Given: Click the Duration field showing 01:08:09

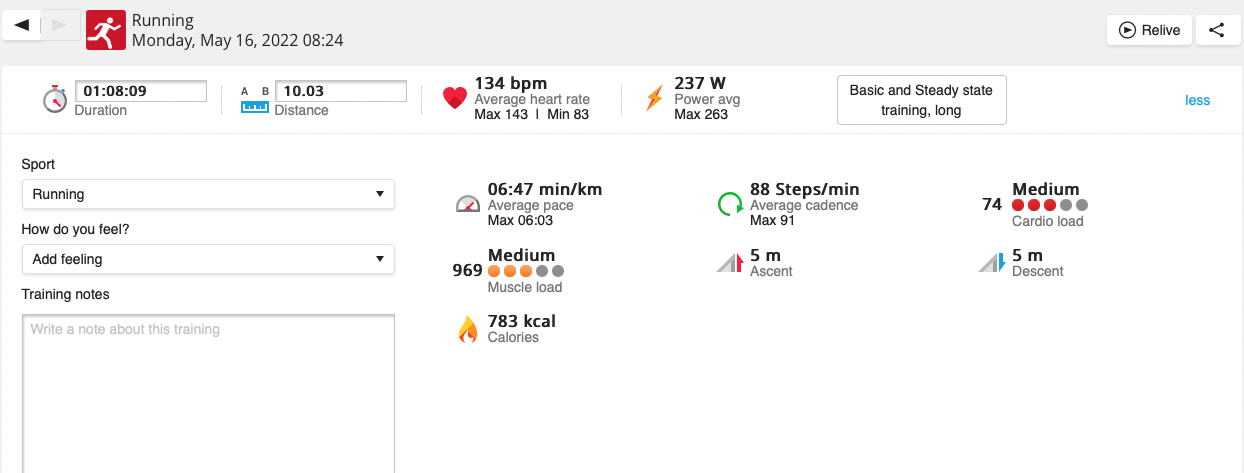Looking at the screenshot, I should 141,91.
